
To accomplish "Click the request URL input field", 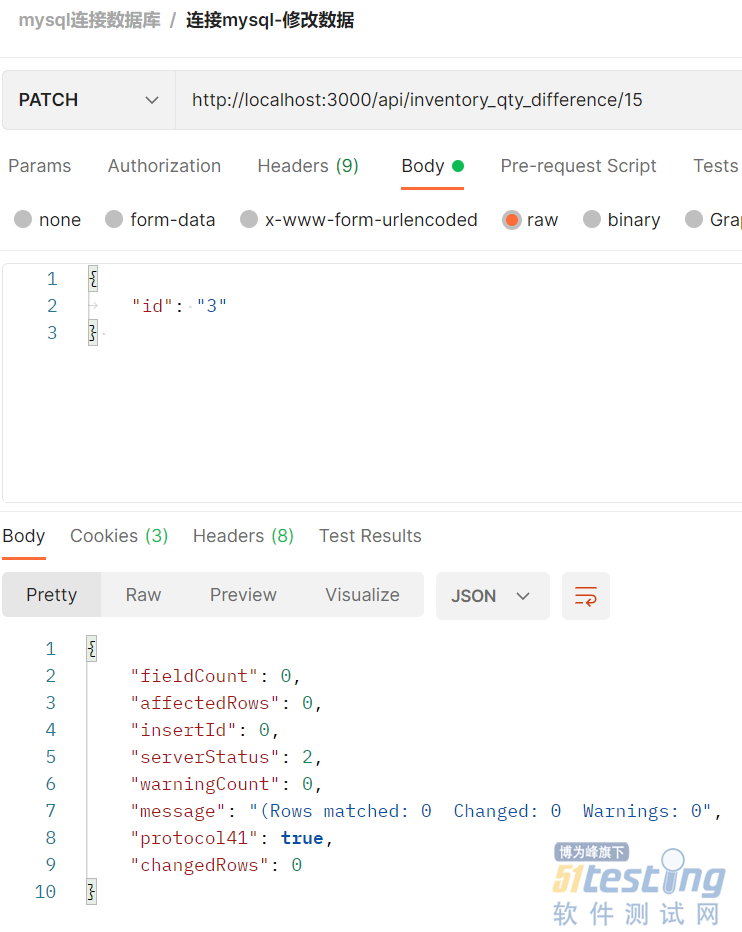I will (450, 100).
